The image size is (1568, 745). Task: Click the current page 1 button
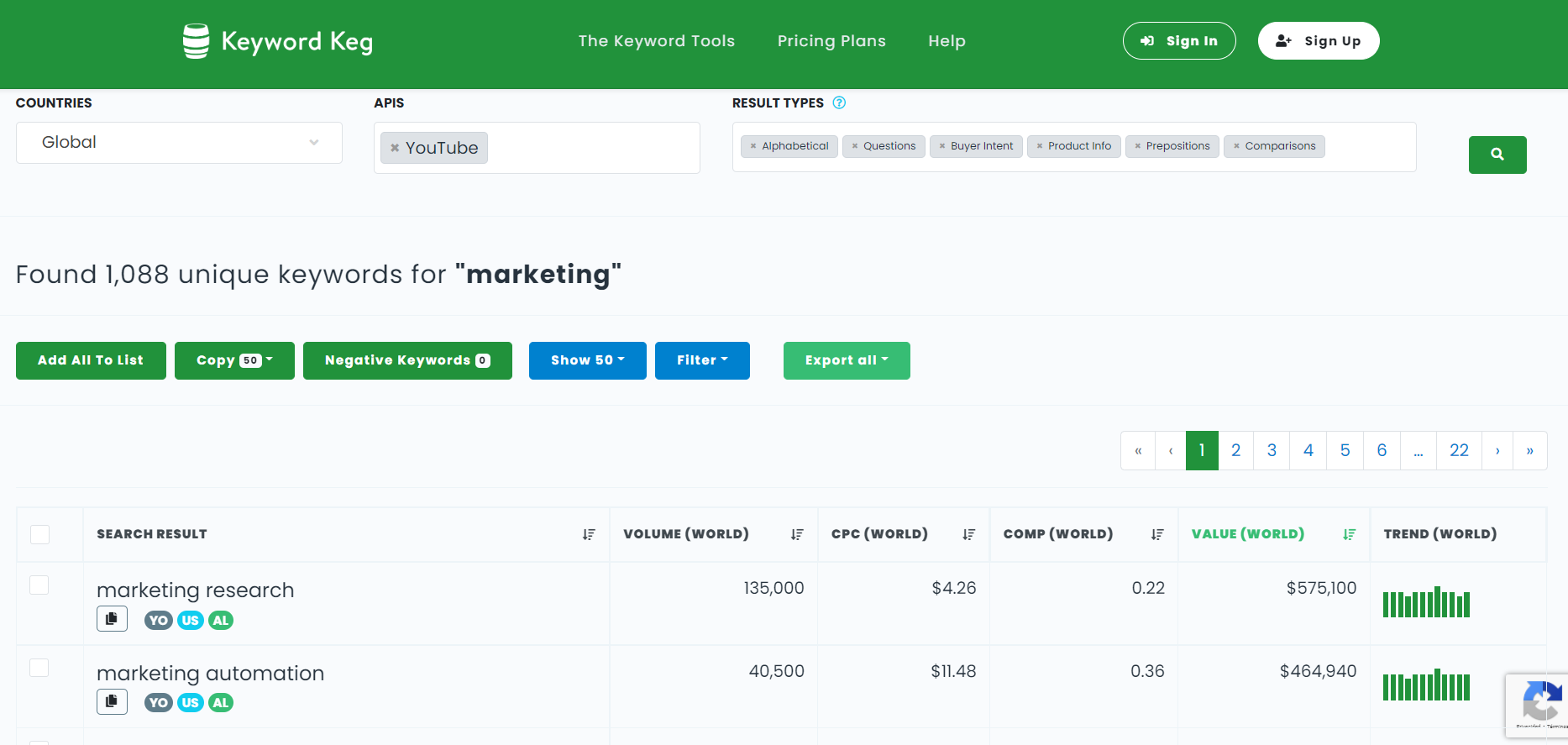(1202, 451)
